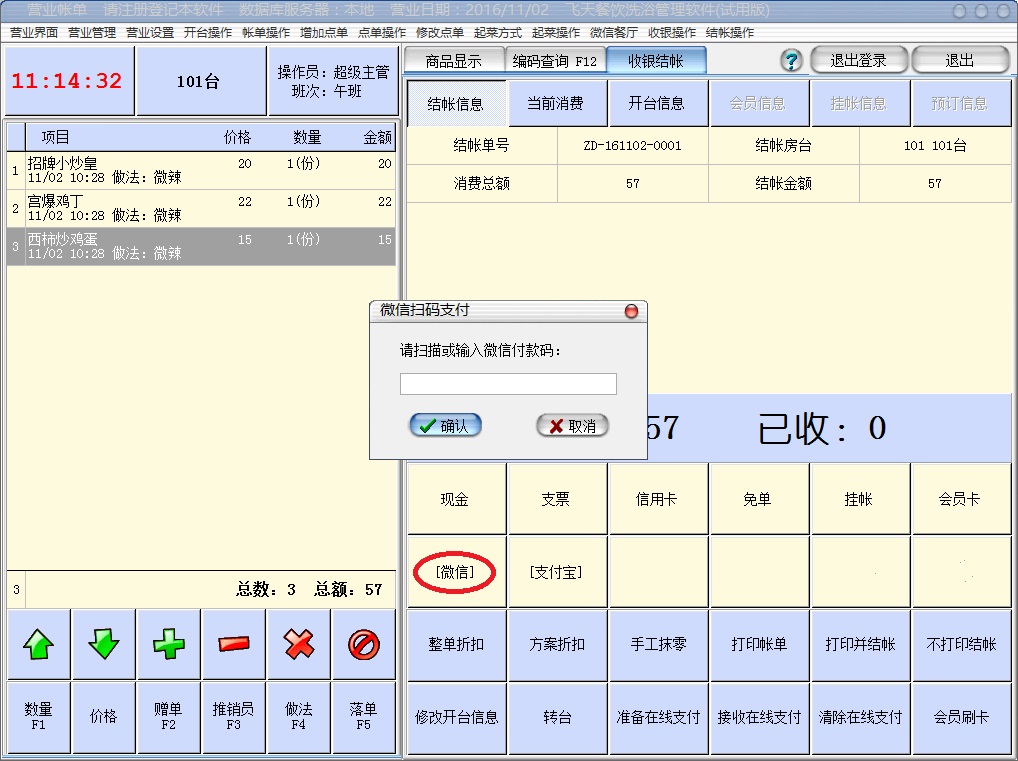Select 现金 payment method
Image resolution: width=1018 pixels, height=761 pixels.
click(x=455, y=499)
